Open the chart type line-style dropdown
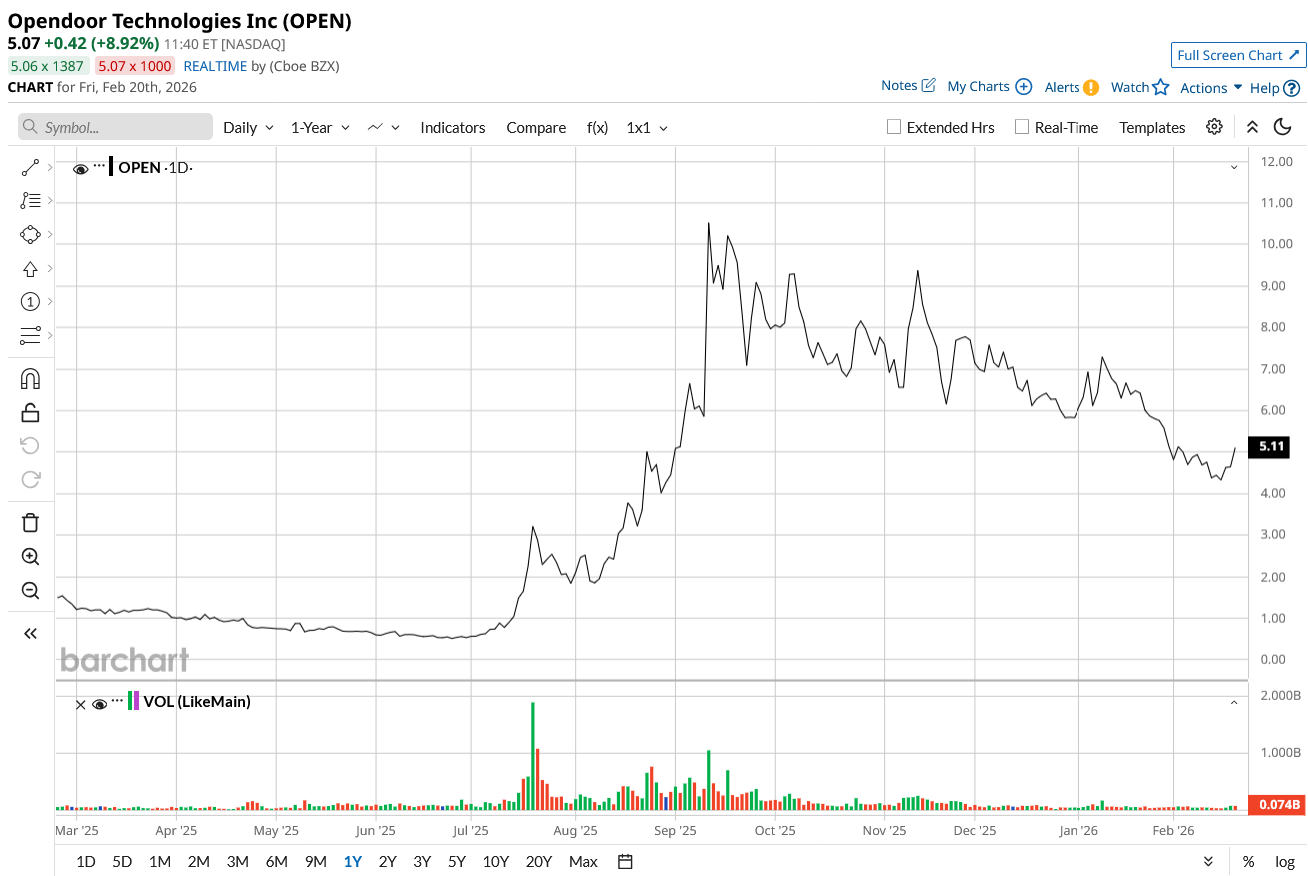1308x876 pixels. pyautogui.click(x=384, y=128)
